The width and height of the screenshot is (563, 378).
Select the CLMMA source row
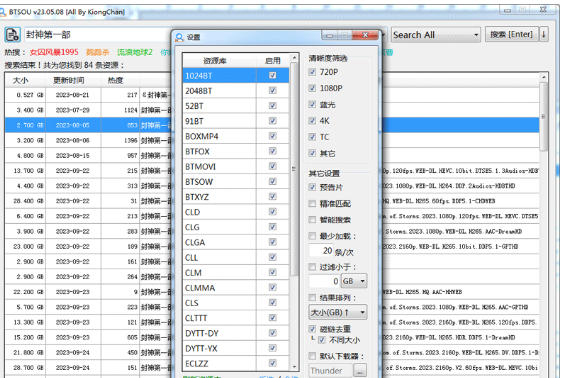click(236, 288)
